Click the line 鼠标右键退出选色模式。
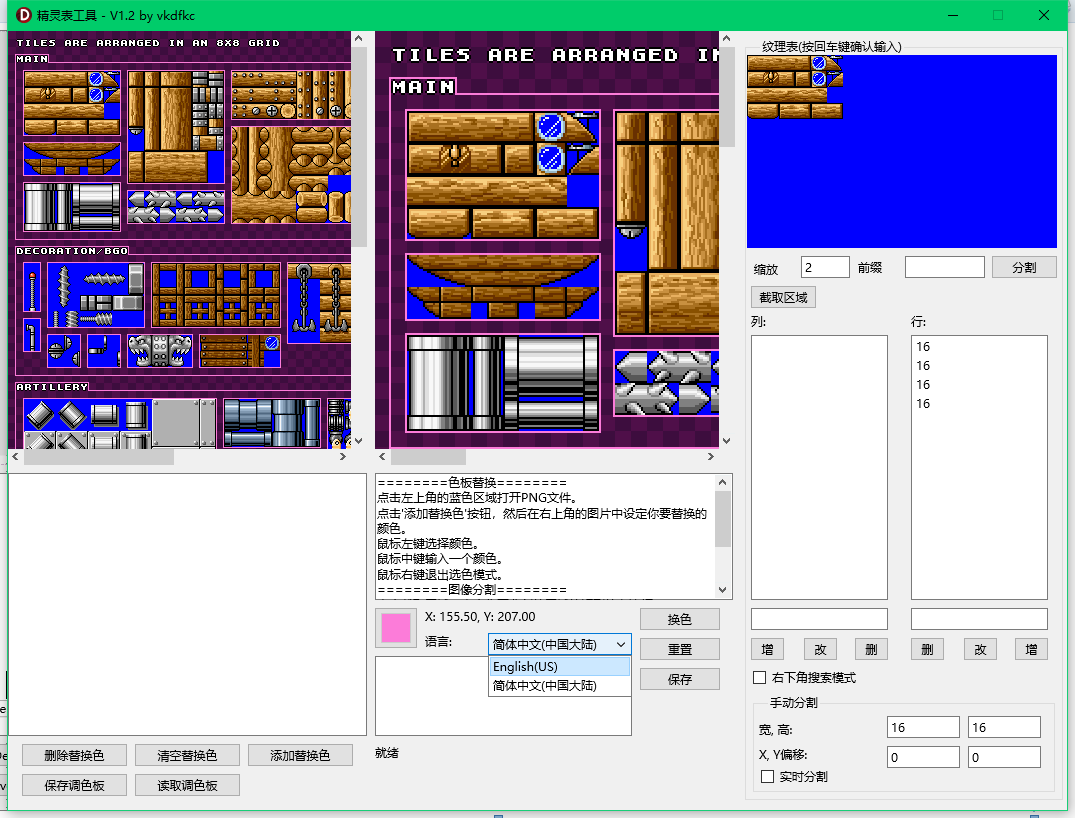 (440, 575)
